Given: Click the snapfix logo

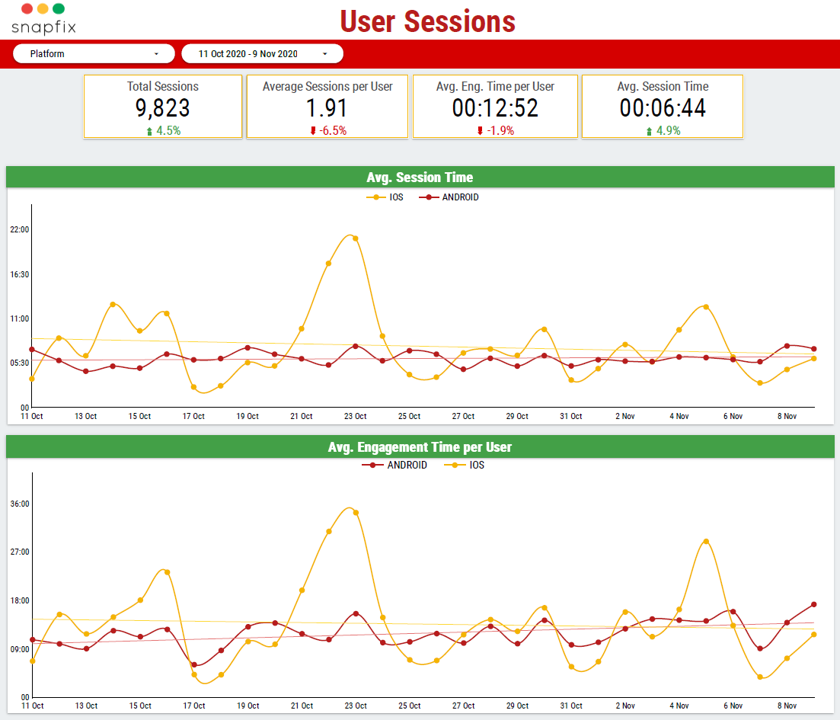Looking at the screenshot, I should (x=43, y=19).
